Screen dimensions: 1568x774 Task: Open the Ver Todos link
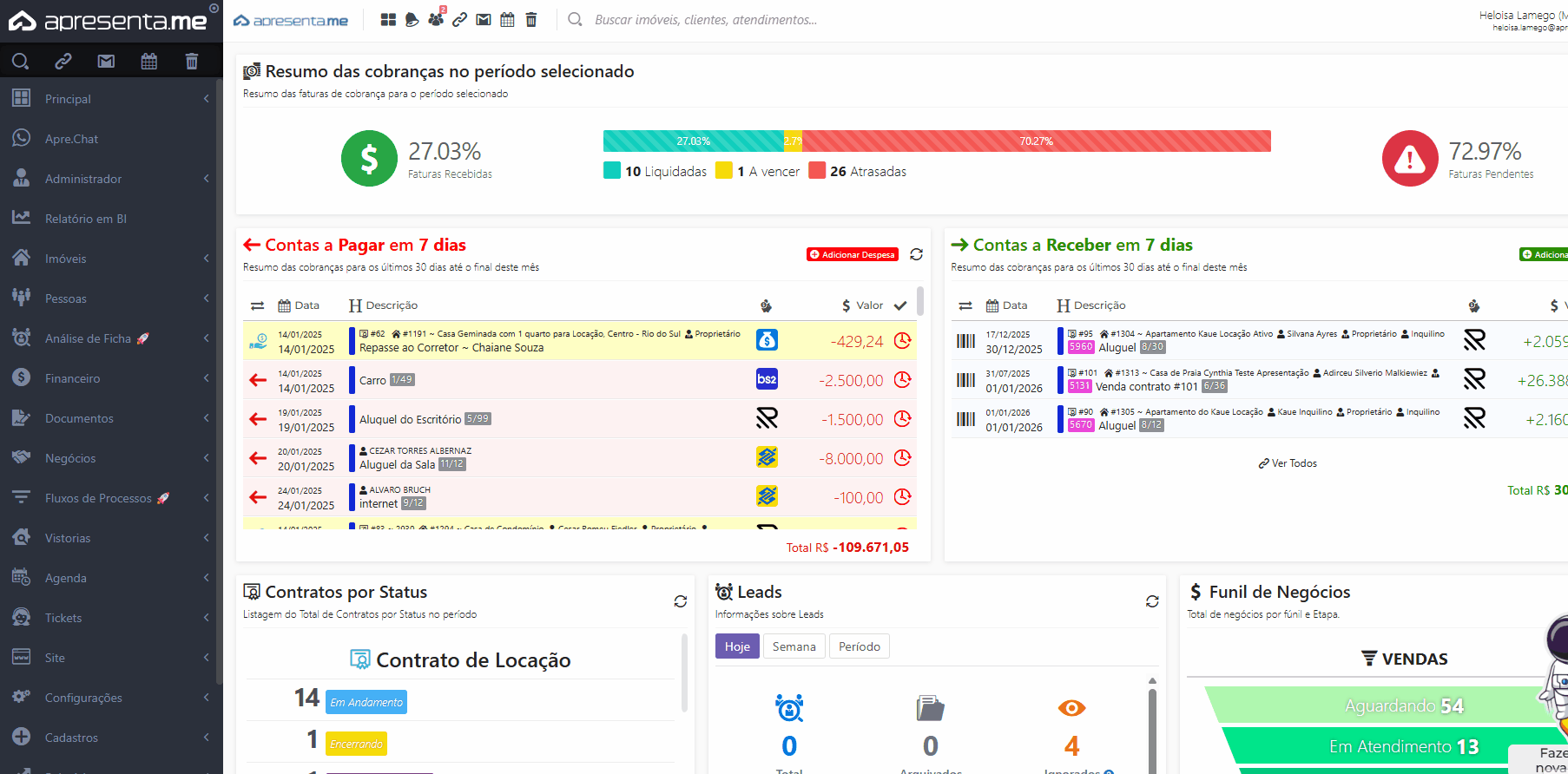tap(1288, 463)
